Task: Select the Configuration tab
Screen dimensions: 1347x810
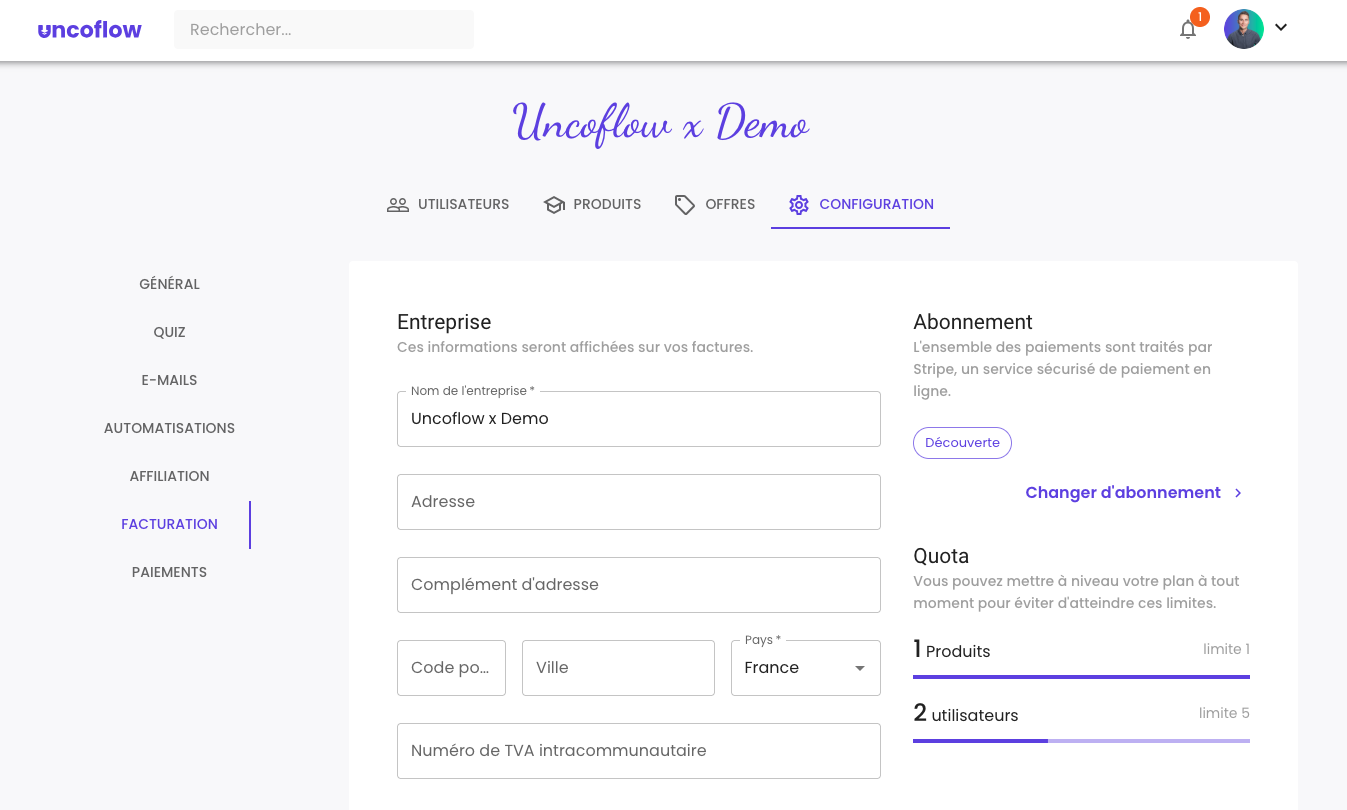Action: click(x=860, y=204)
